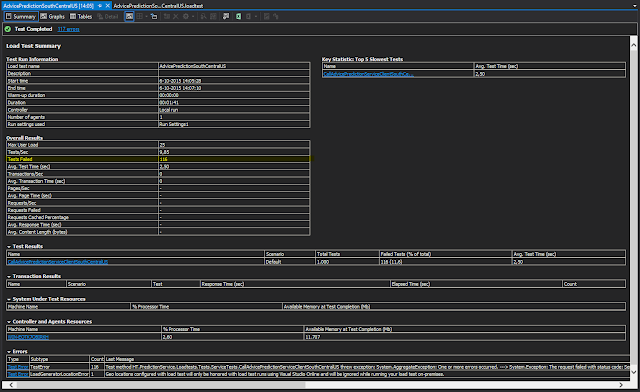Click the gear options icon in toolbar
This screenshot has width=640, height=392.
[186, 16]
